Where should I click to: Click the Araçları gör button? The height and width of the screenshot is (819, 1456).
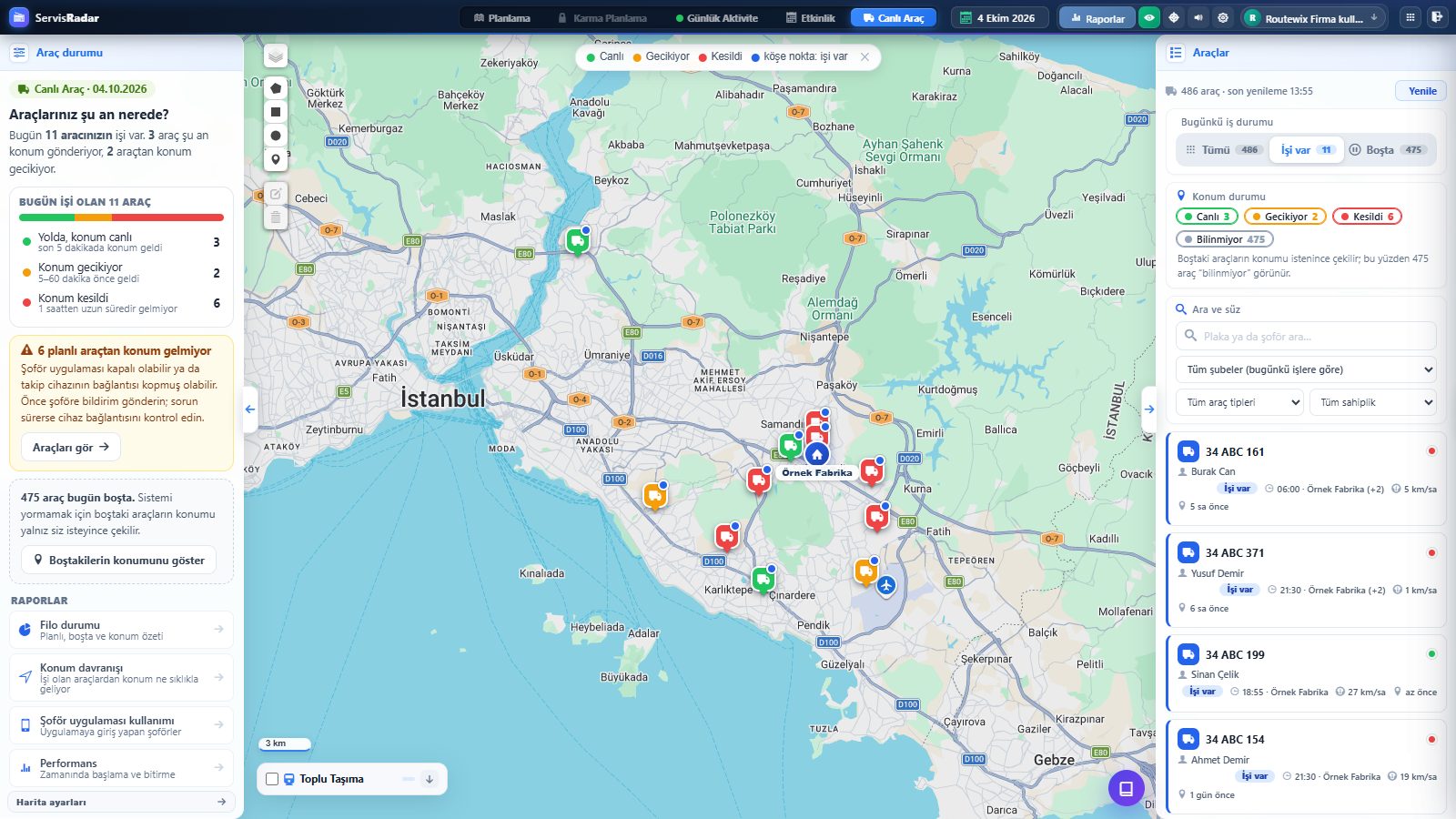point(70,447)
